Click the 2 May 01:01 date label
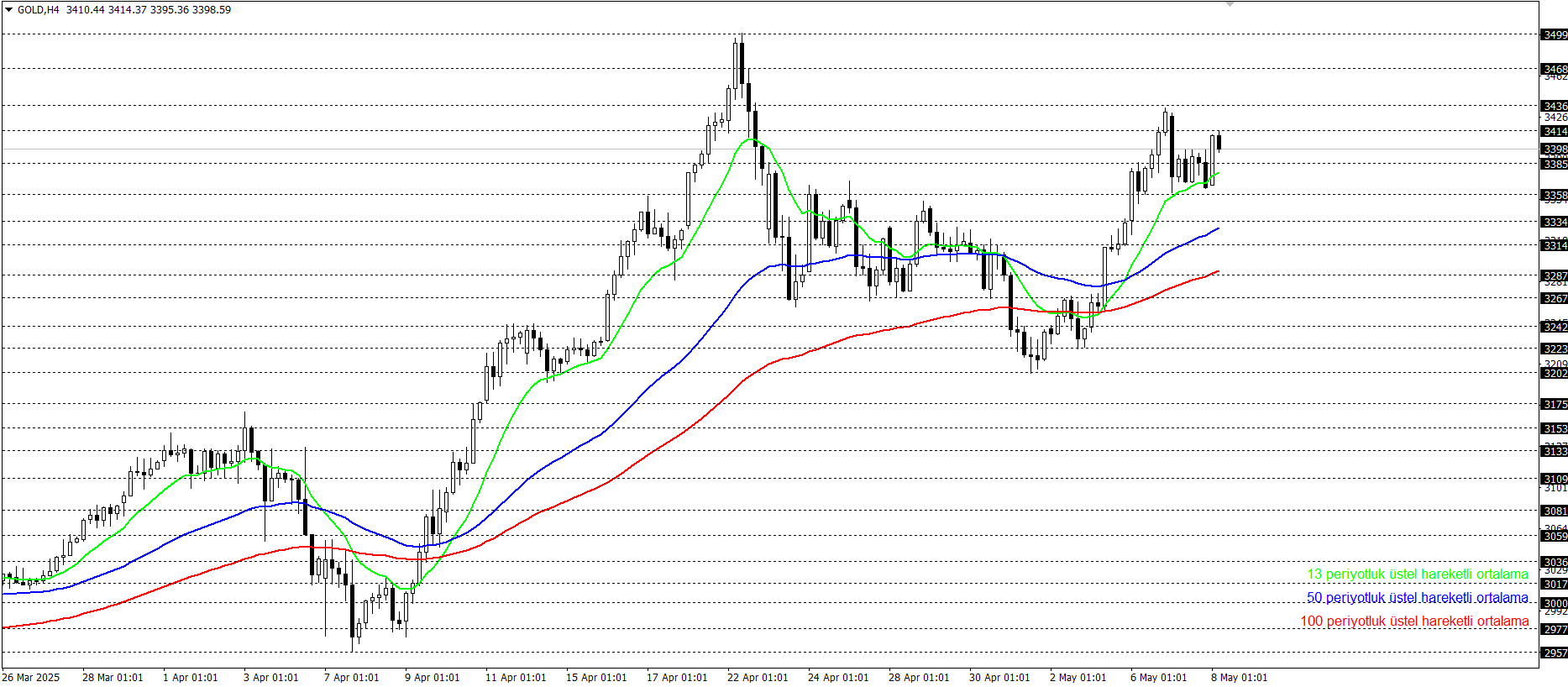The width and height of the screenshot is (1568, 687). coord(1078,678)
